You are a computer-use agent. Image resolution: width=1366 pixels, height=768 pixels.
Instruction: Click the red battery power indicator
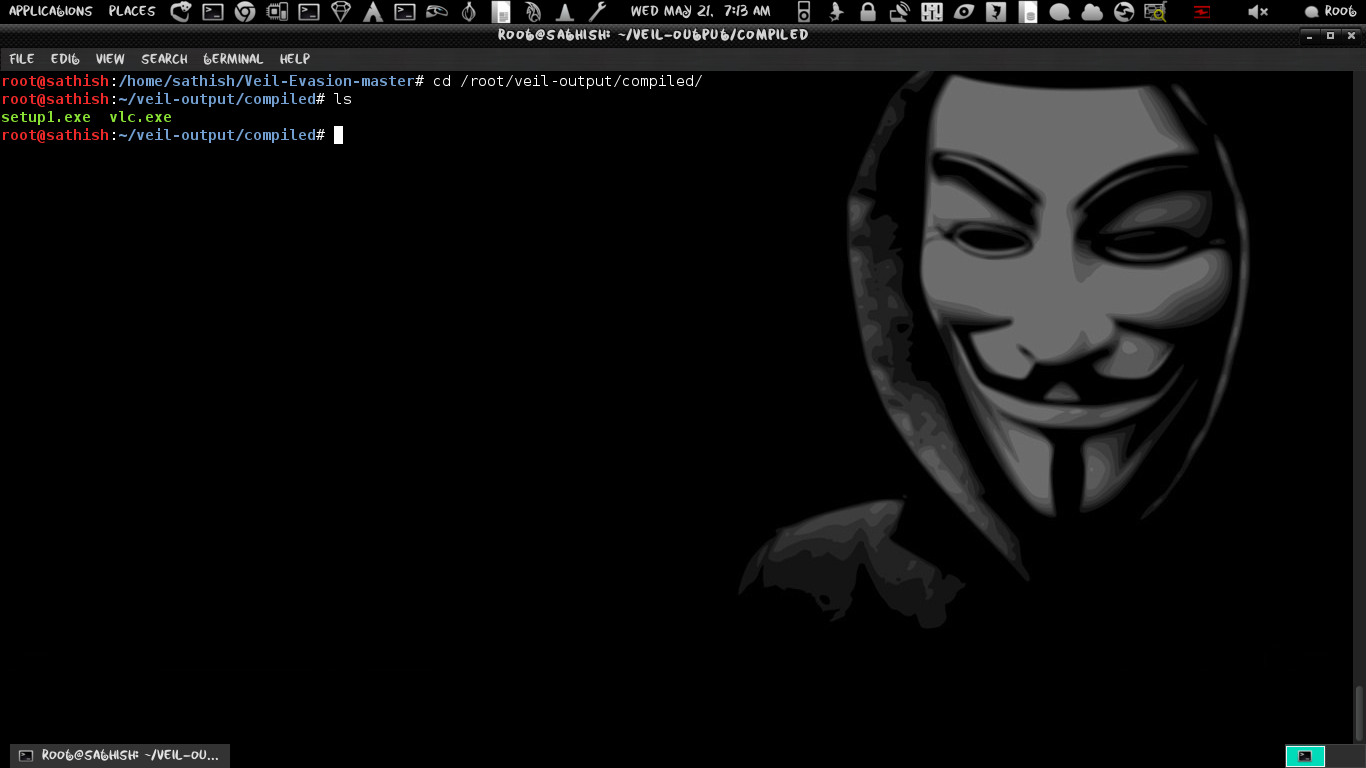(1202, 12)
